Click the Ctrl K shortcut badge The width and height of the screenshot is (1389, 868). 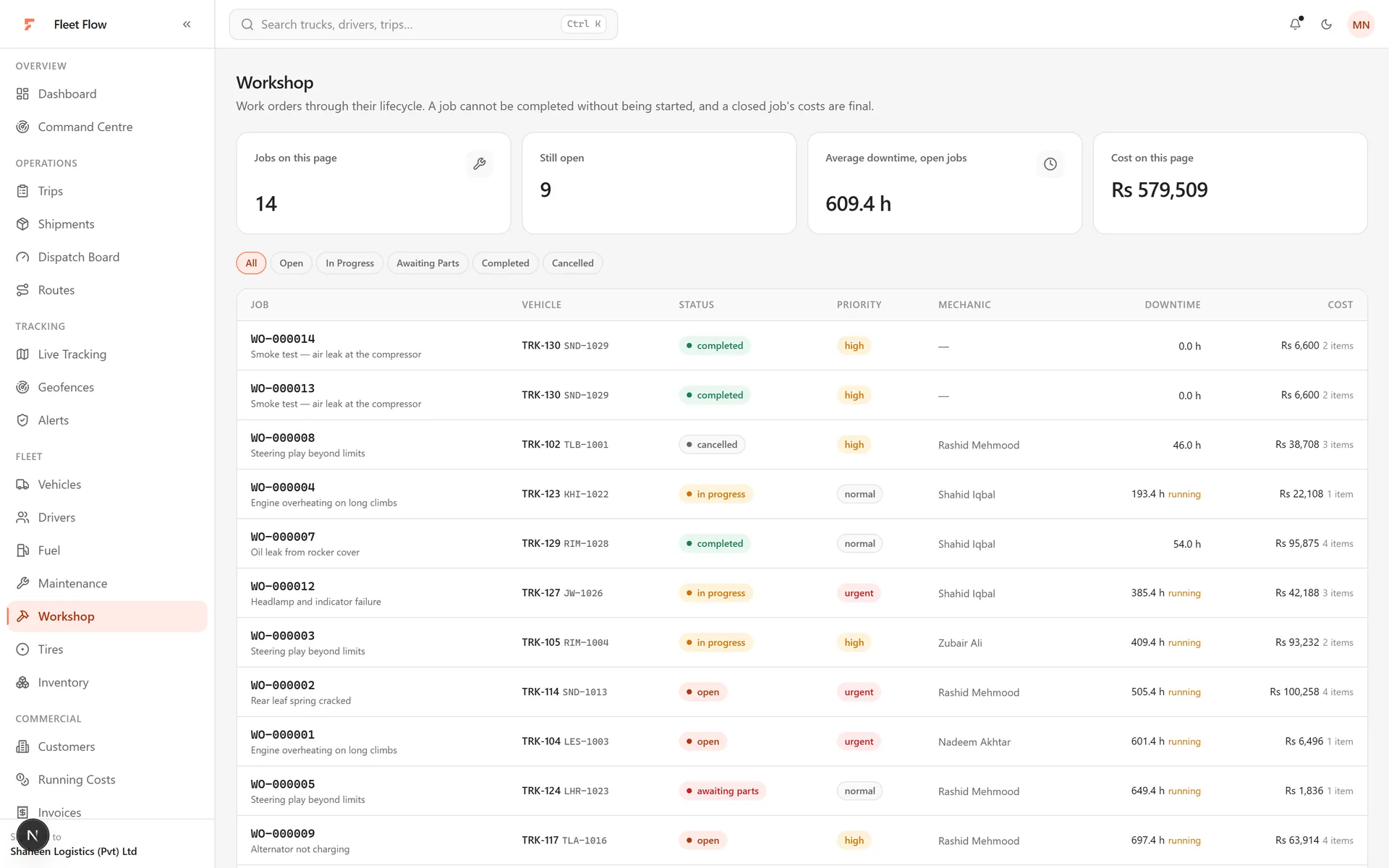pyautogui.click(x=584, y=25)
